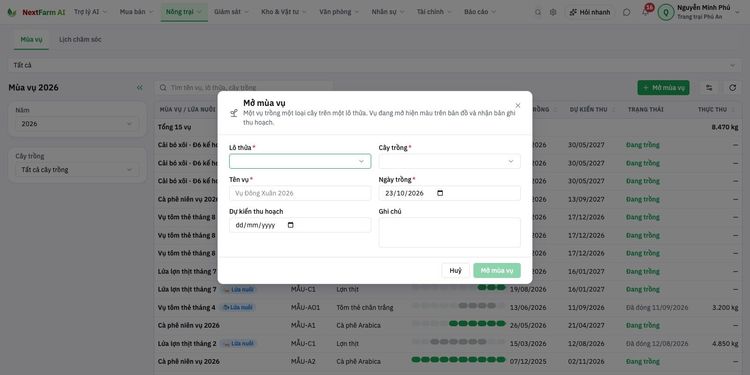The width and height of the screenshot is (750, 375).
Task: Click the Tổng 15 vụ summary row
Action: tap(448, 127)
